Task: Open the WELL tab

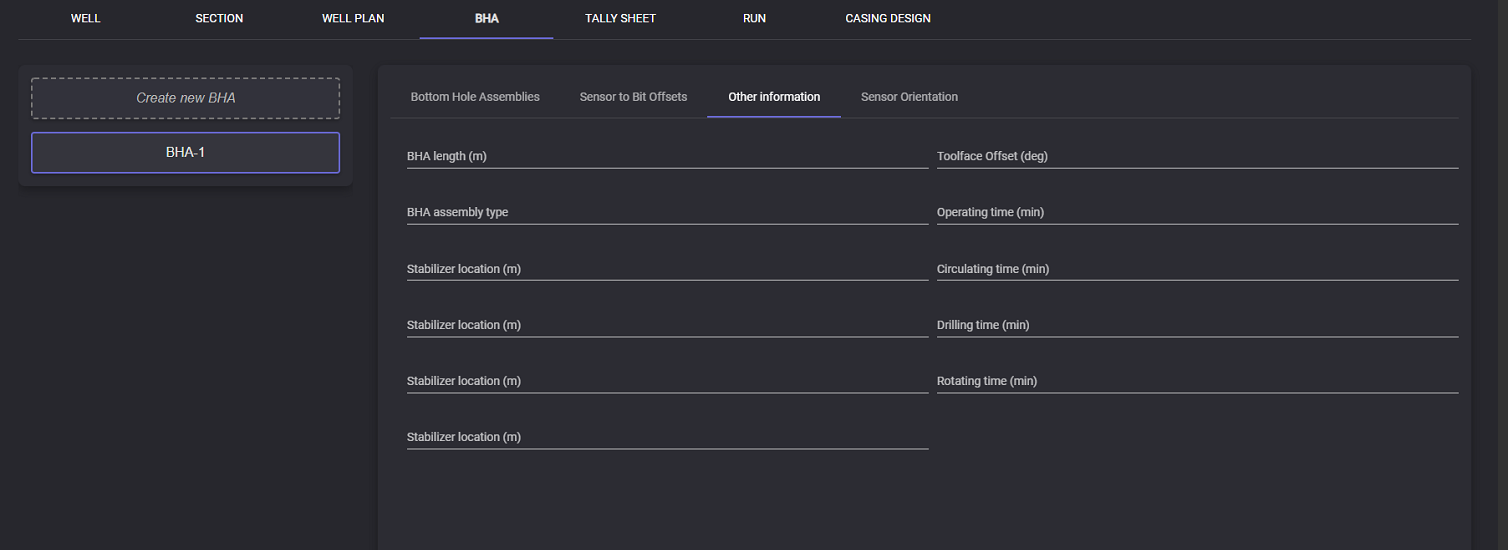Action: coord(86,18)
